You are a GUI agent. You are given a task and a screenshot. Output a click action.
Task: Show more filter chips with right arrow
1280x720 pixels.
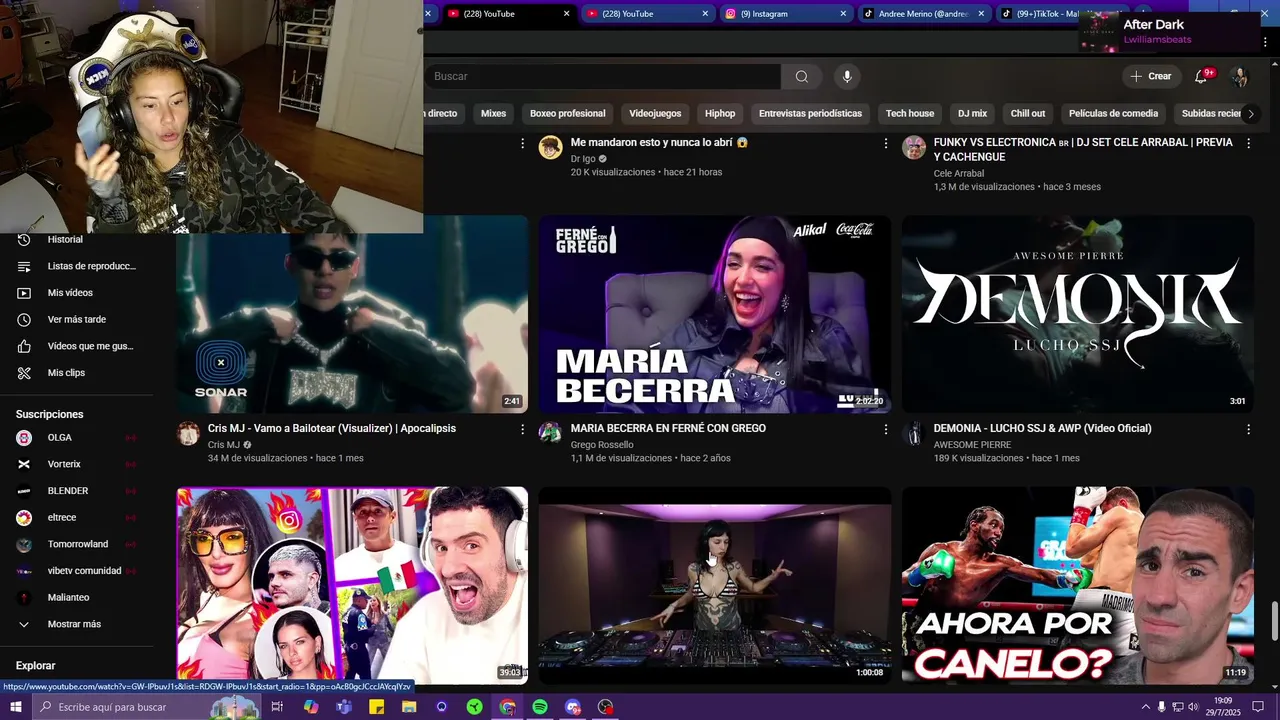[x=1250, y=114]
